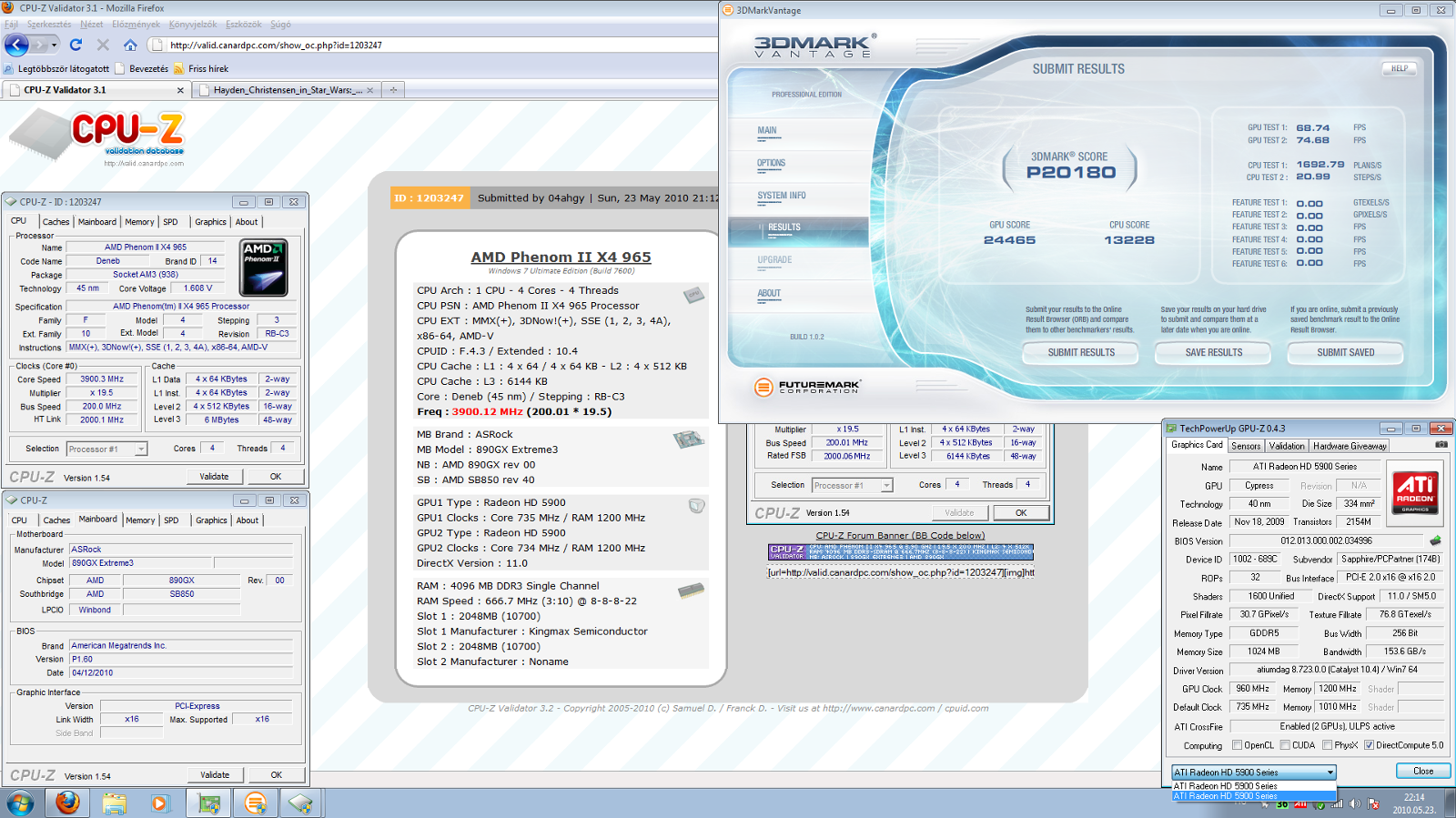Image resolution: width=1456 pixels, height=818 pixels.
Task: Click the CPU chip icon in validation page
Action: pyautogui.click(x=694, y=296)
